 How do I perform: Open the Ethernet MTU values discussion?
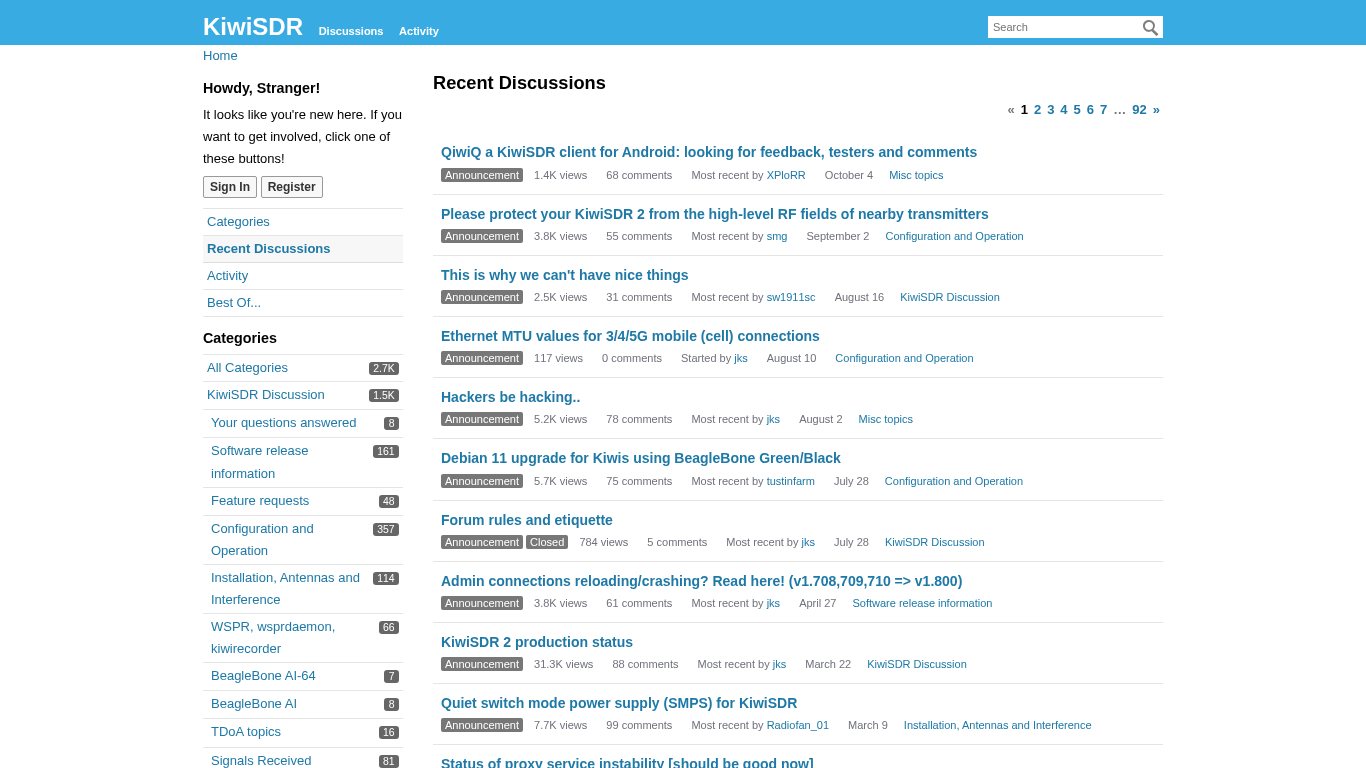[630, 336]
